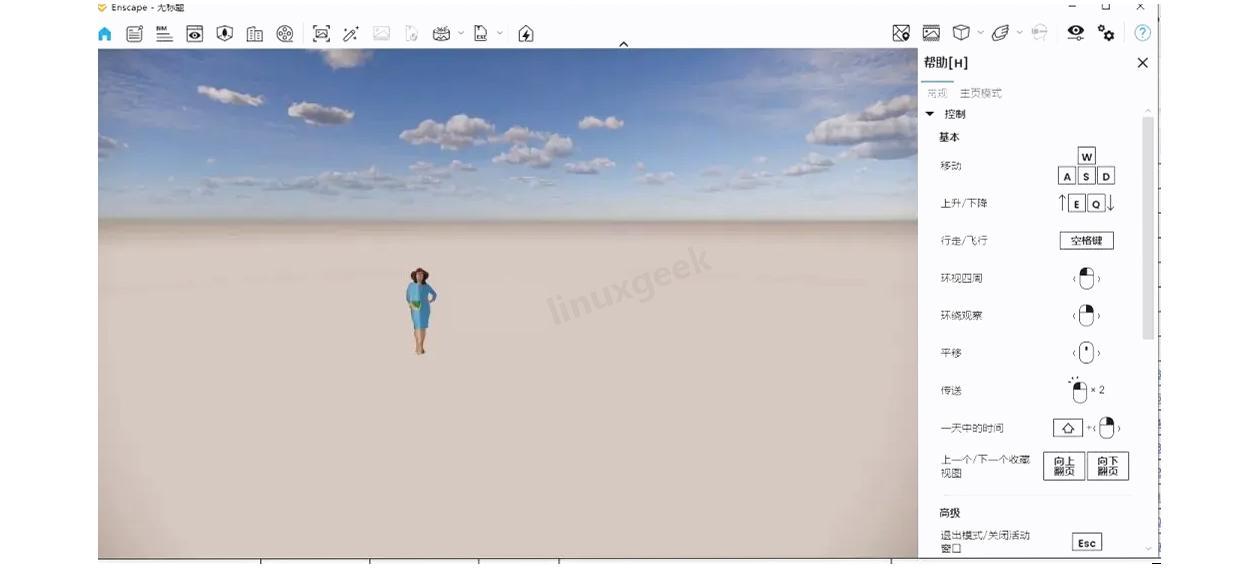
Task: Open the video editor film reel icon
Action: pos(285,34)
